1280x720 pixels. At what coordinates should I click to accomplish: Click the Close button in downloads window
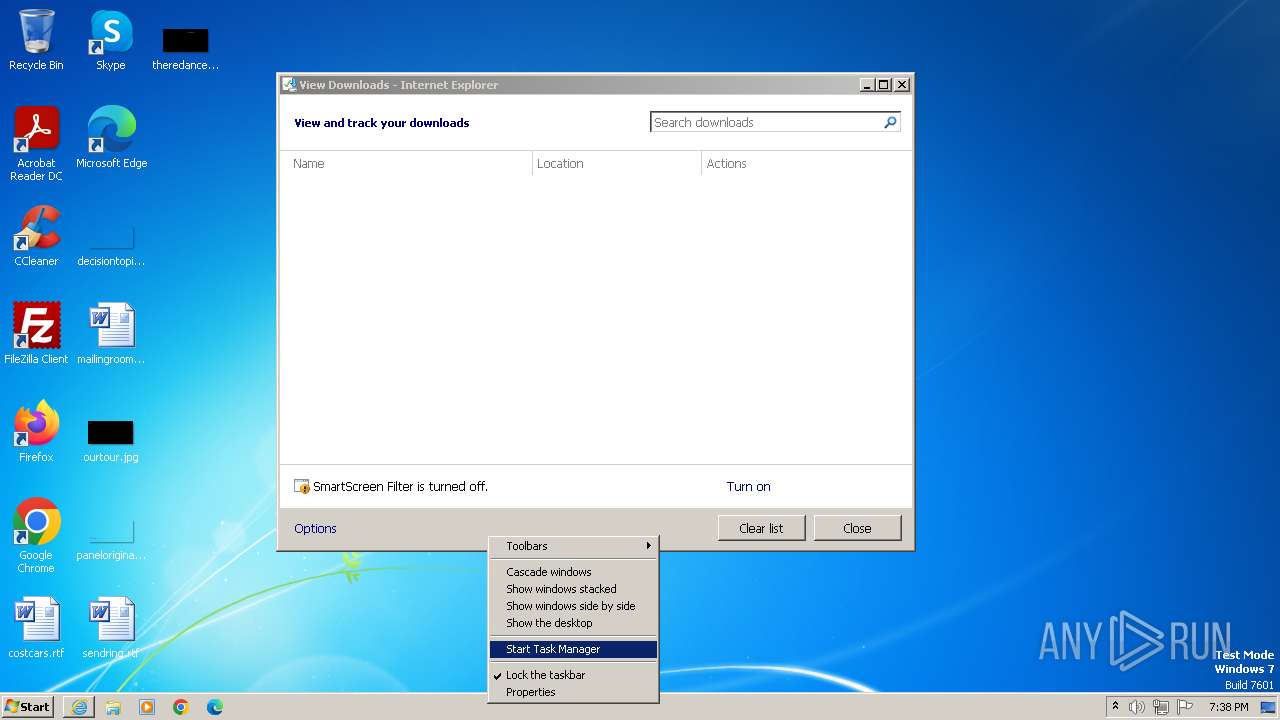(x=857, y=528)
